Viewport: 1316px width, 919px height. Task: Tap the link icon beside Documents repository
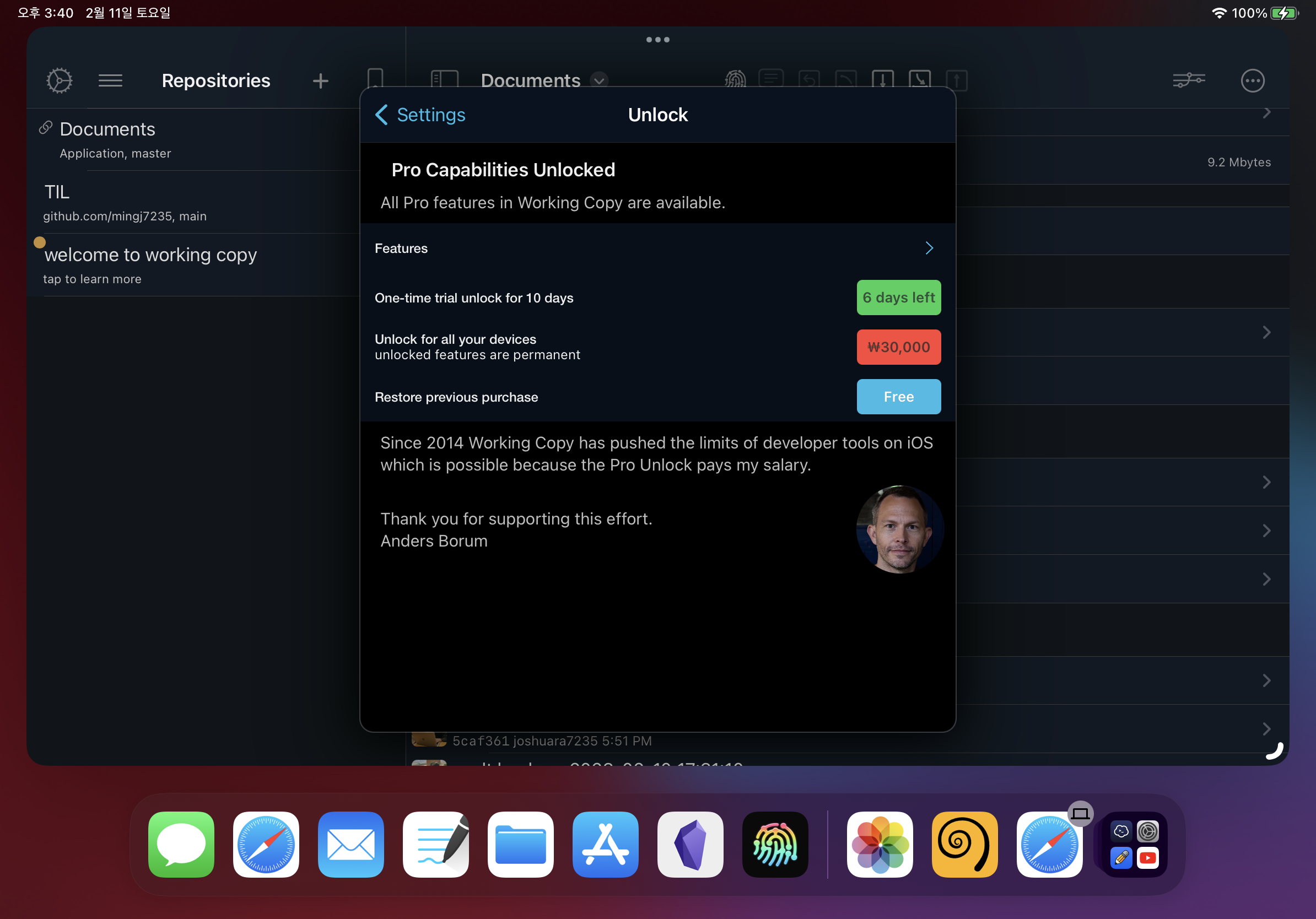tap(46, 128)
